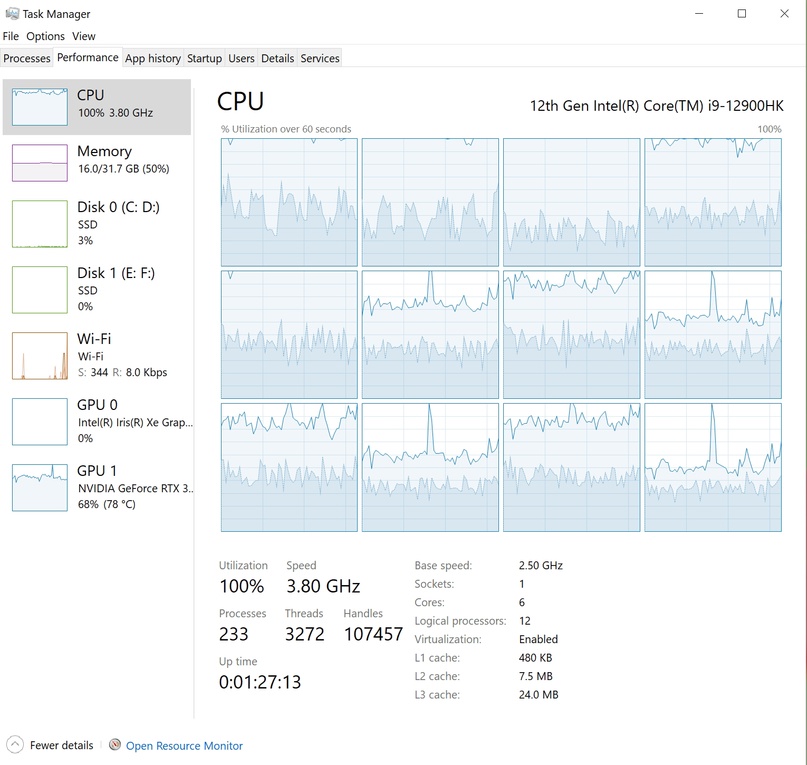Viewport: 807px width, 765px height.
Task: Open the View menu
Action: click(83, 36)
